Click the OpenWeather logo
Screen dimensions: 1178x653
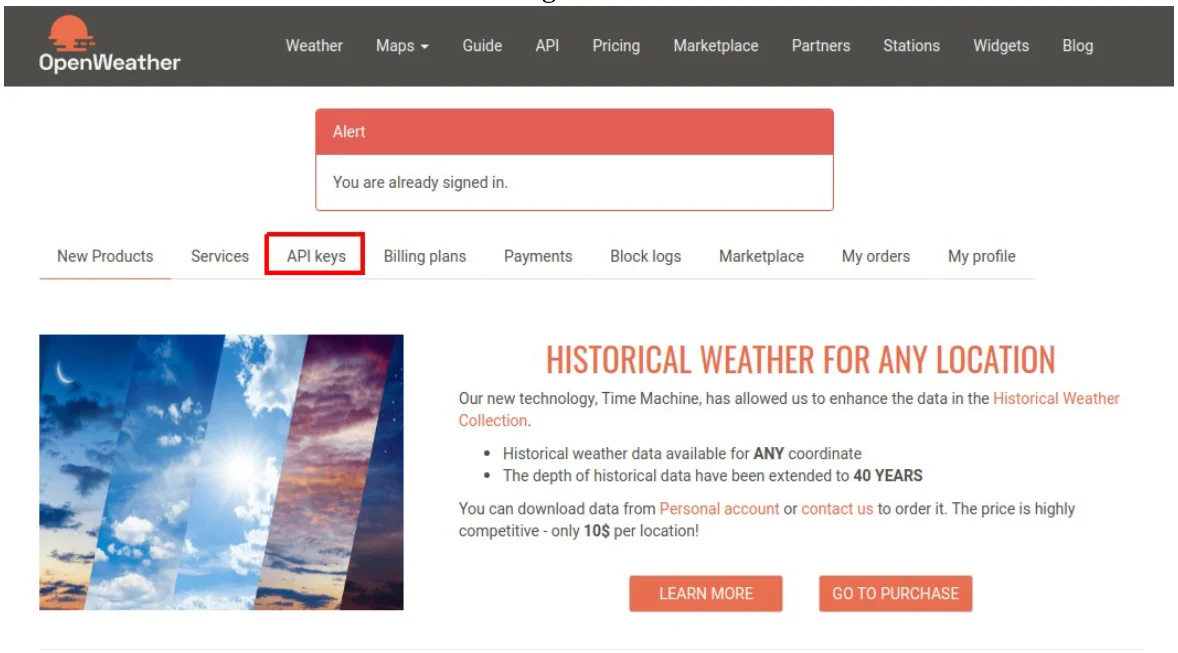[110, 44]
